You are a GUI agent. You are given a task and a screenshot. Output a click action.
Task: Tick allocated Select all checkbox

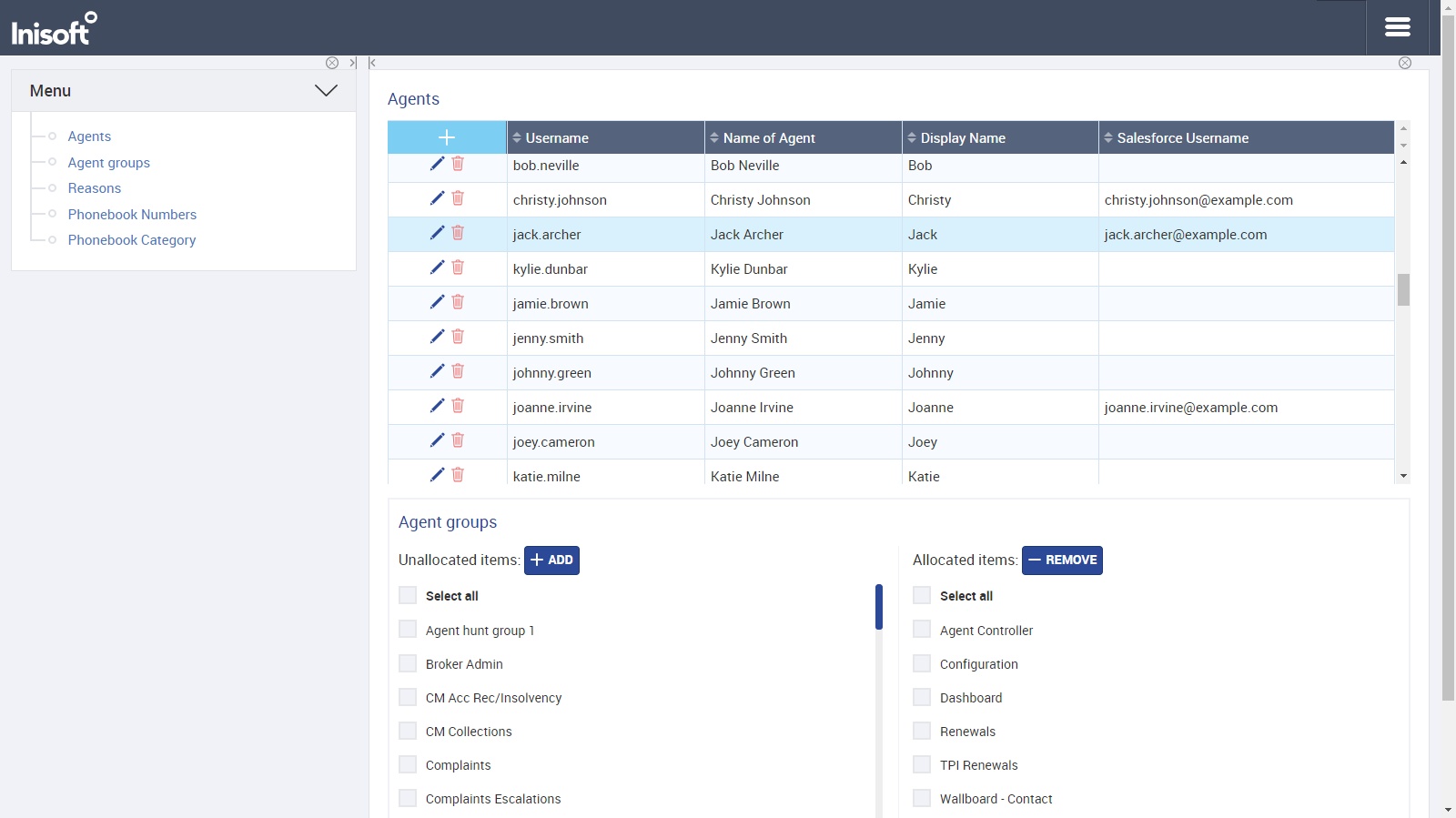pyautogui.click(x=922, y=595)
